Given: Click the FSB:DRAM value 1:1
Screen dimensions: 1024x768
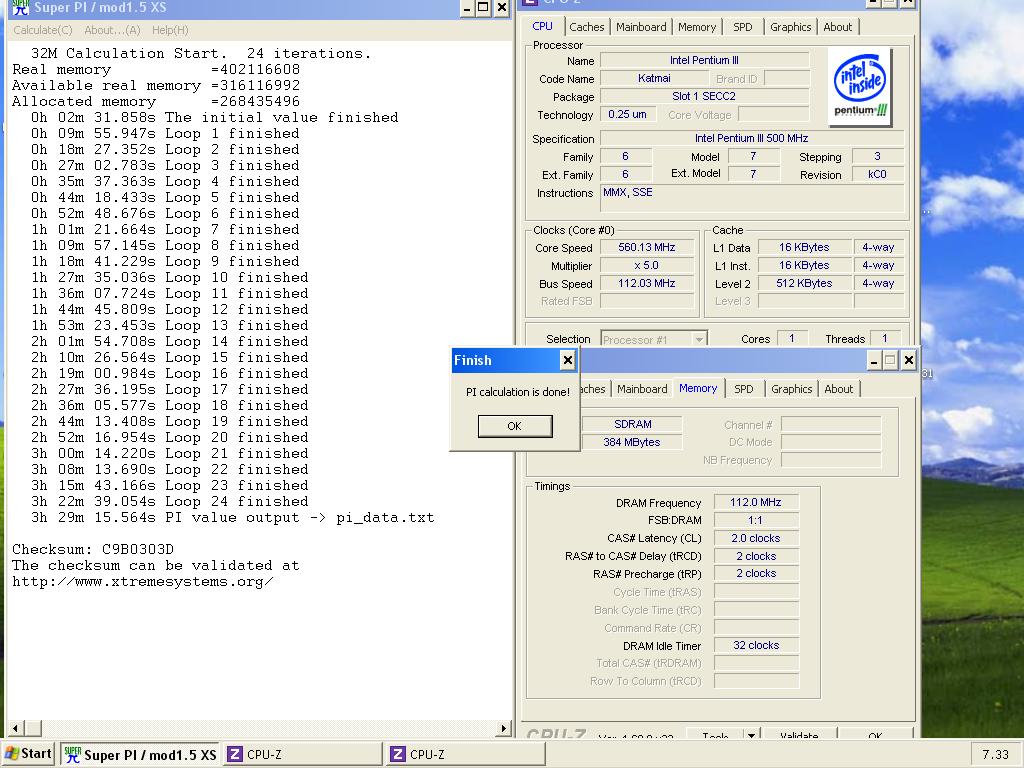Looking at the screenshot, I should click(756, 520).
